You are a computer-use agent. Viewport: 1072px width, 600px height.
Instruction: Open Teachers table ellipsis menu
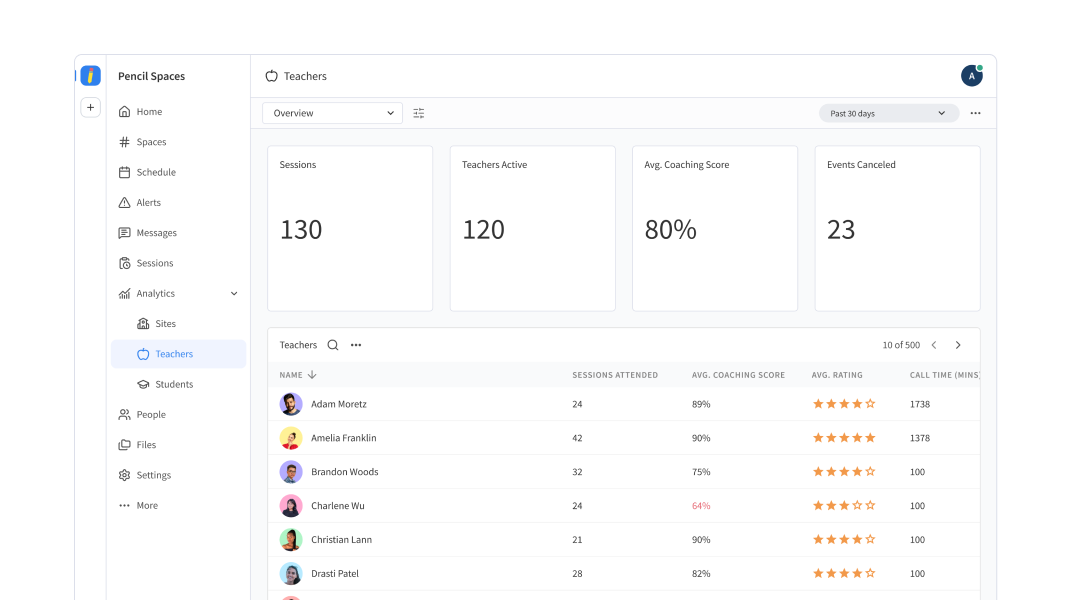(x=356, y=345)
